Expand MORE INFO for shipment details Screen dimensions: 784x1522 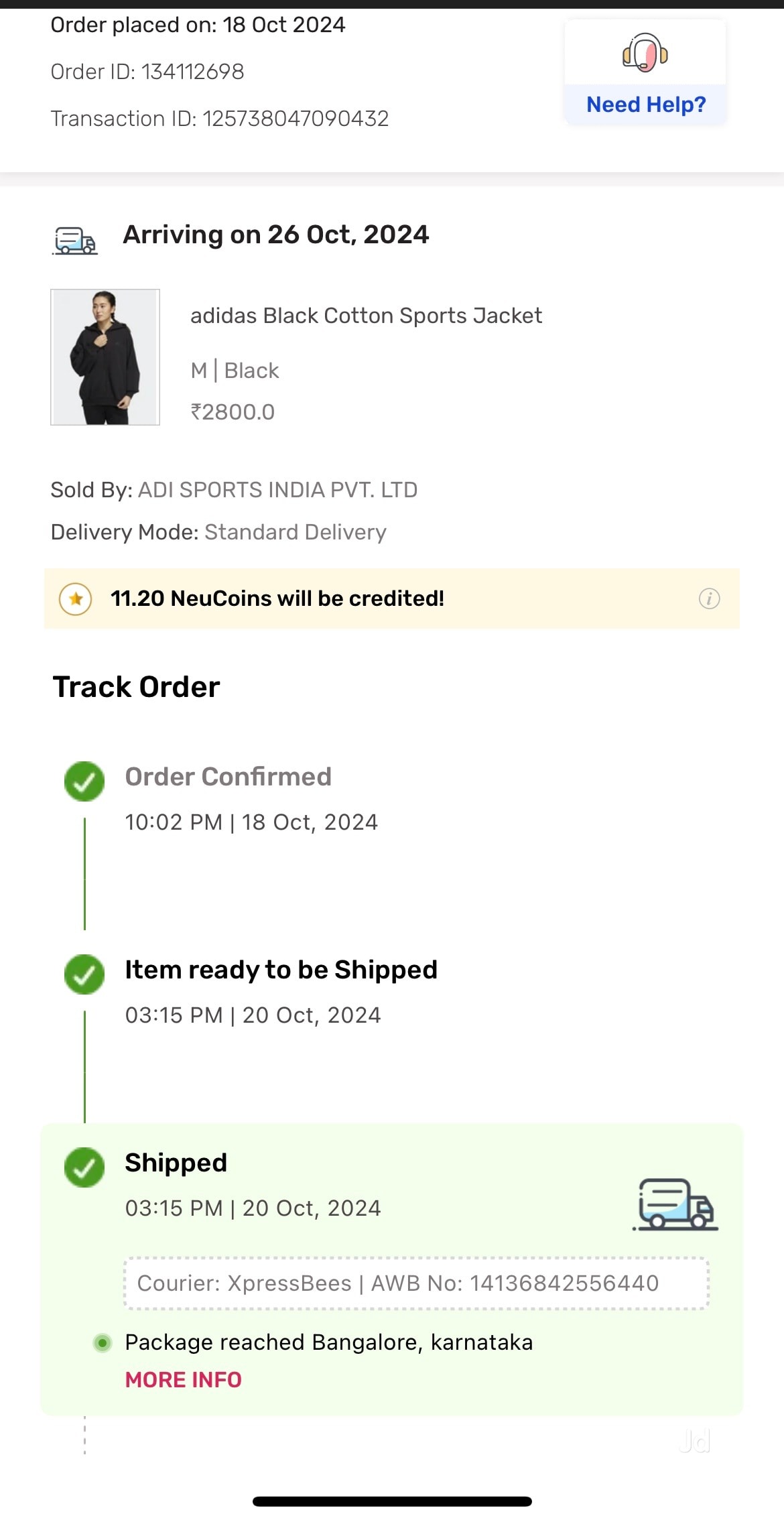[183, 1380]
